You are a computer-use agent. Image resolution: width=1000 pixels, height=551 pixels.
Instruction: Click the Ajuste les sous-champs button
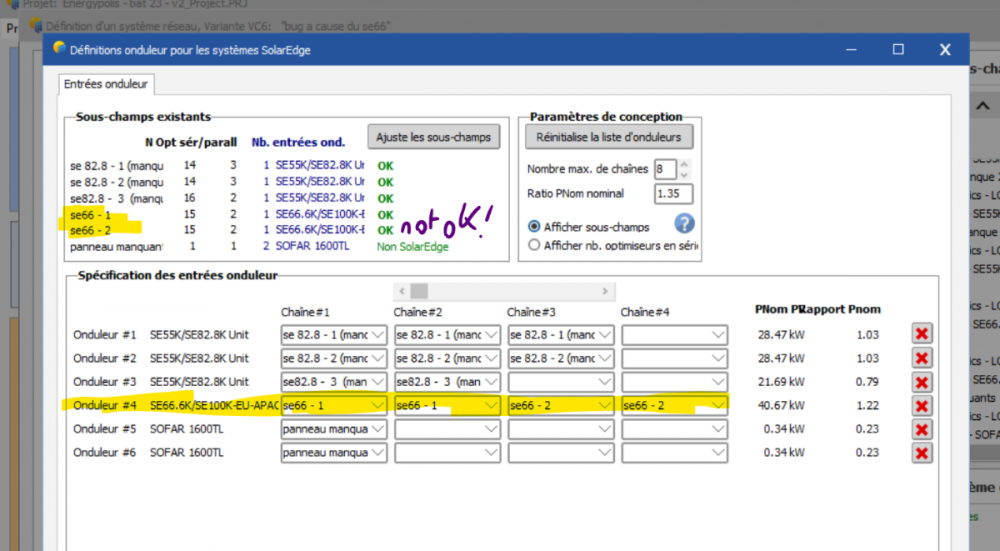[x=433, y=138]
